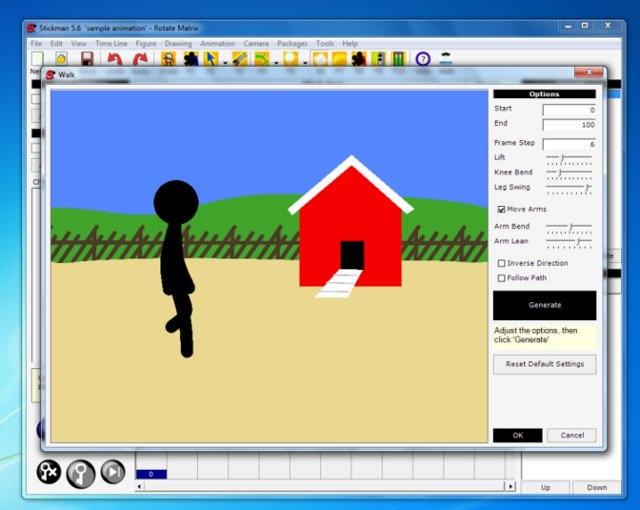Open dropdown arrow next to light bulb icon
Screen dimensions: 640x510
coord(305,63)
